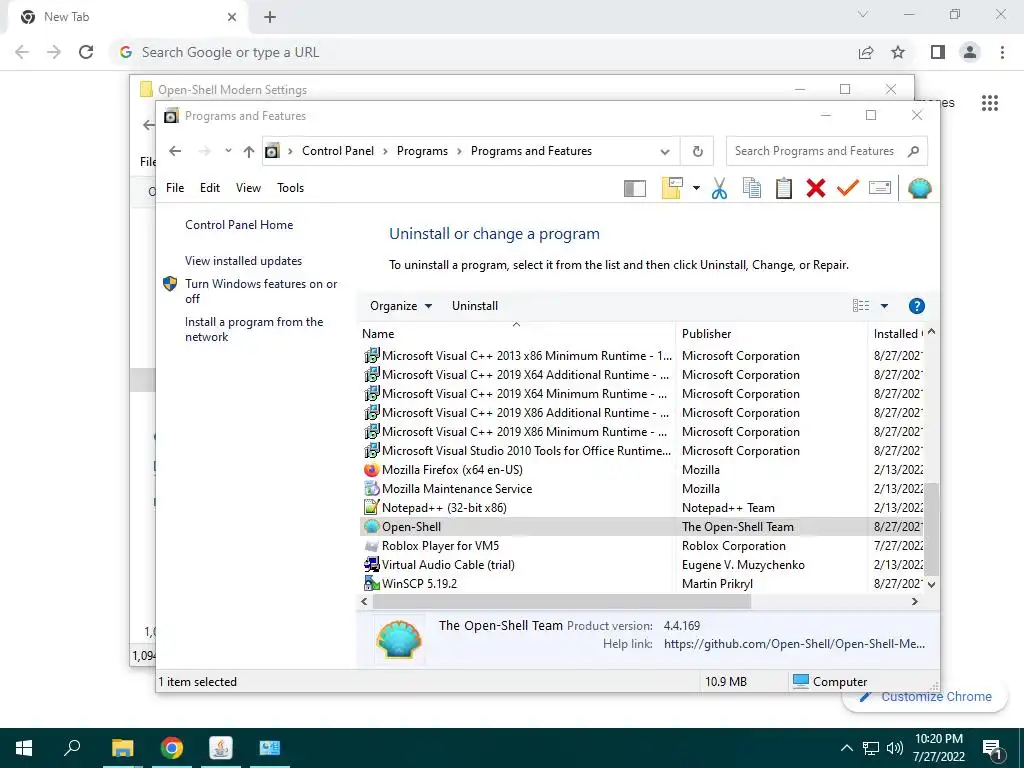The height and width of the screenshot is (768, 1024).
Task: Open a new Chrome tab
Action: pos(270,18)
